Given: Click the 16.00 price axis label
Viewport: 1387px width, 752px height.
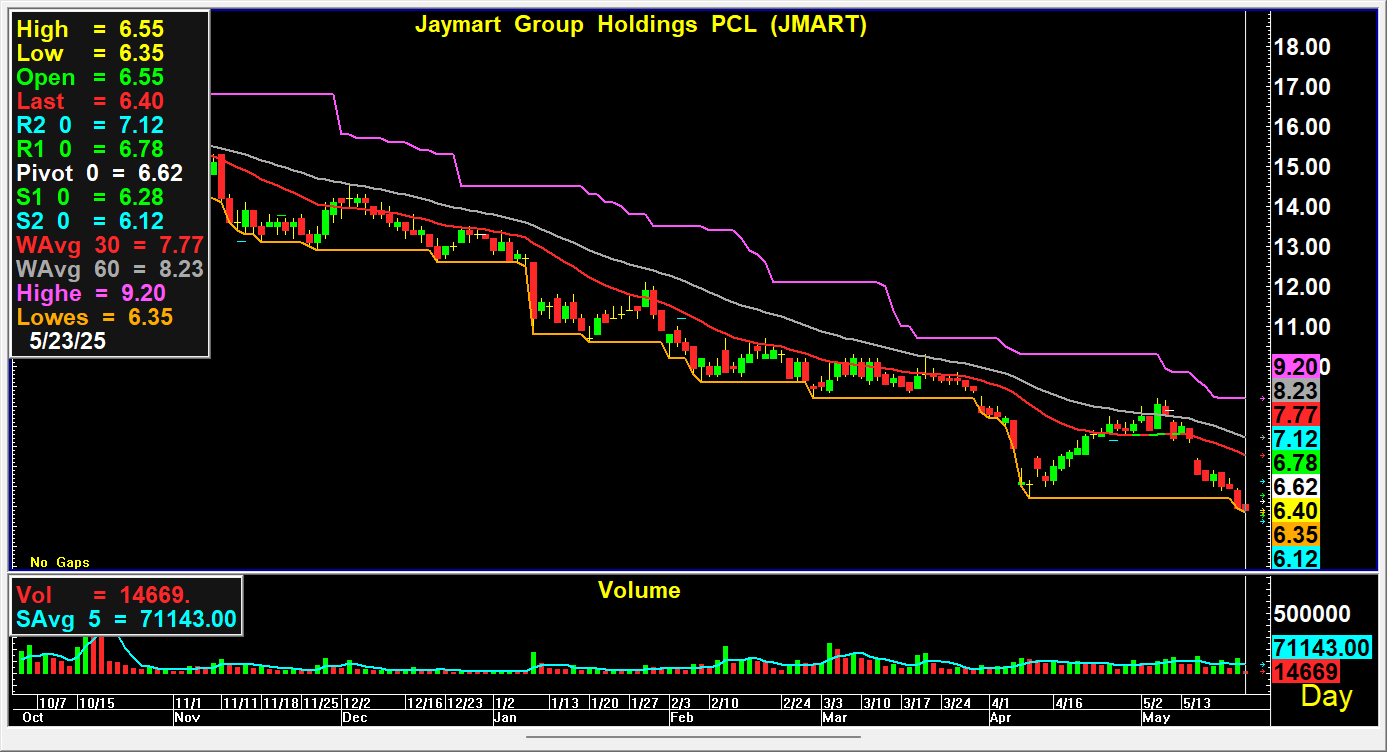Looking at the screenshot, I should click(x=1302, y=127).
